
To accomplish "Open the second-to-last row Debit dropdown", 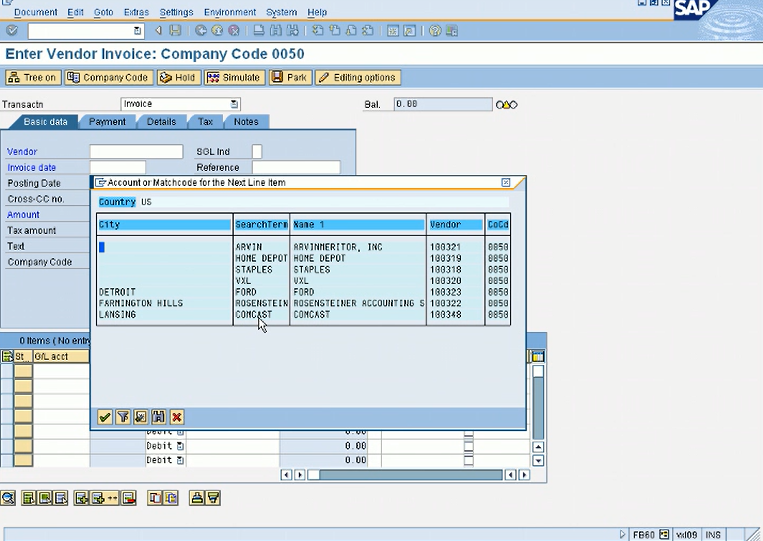I will (180, 446).
